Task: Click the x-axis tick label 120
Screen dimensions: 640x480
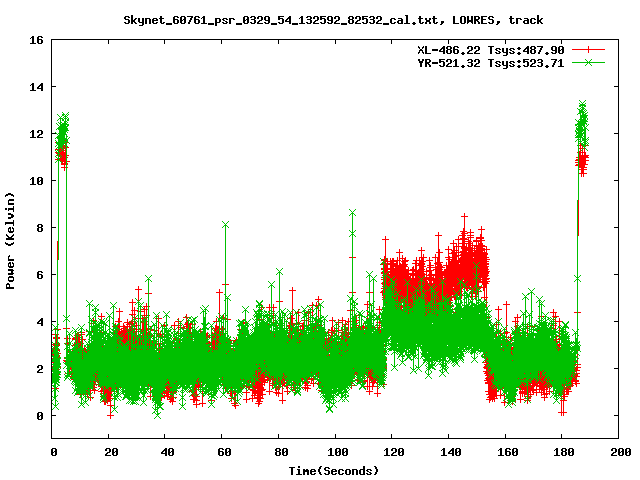Action: [394, 452]
